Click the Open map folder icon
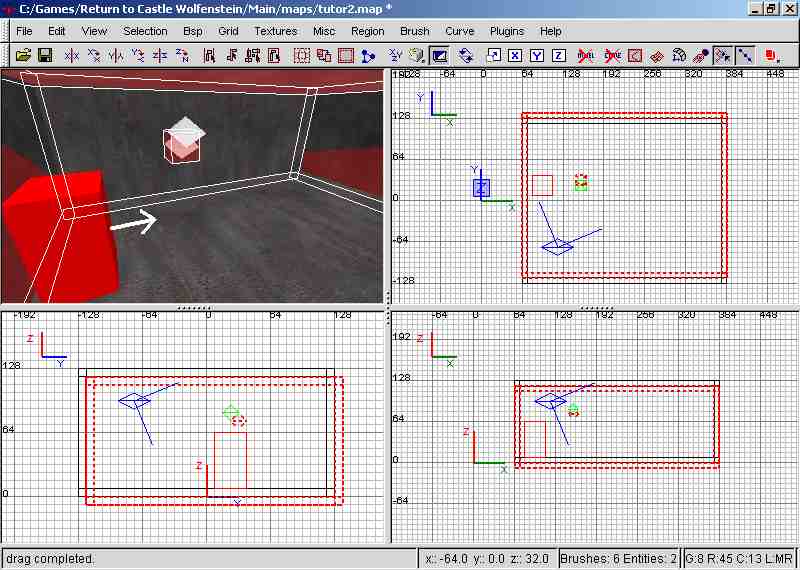The height and width of the screenshot is (570, 800). pos(23,55)
